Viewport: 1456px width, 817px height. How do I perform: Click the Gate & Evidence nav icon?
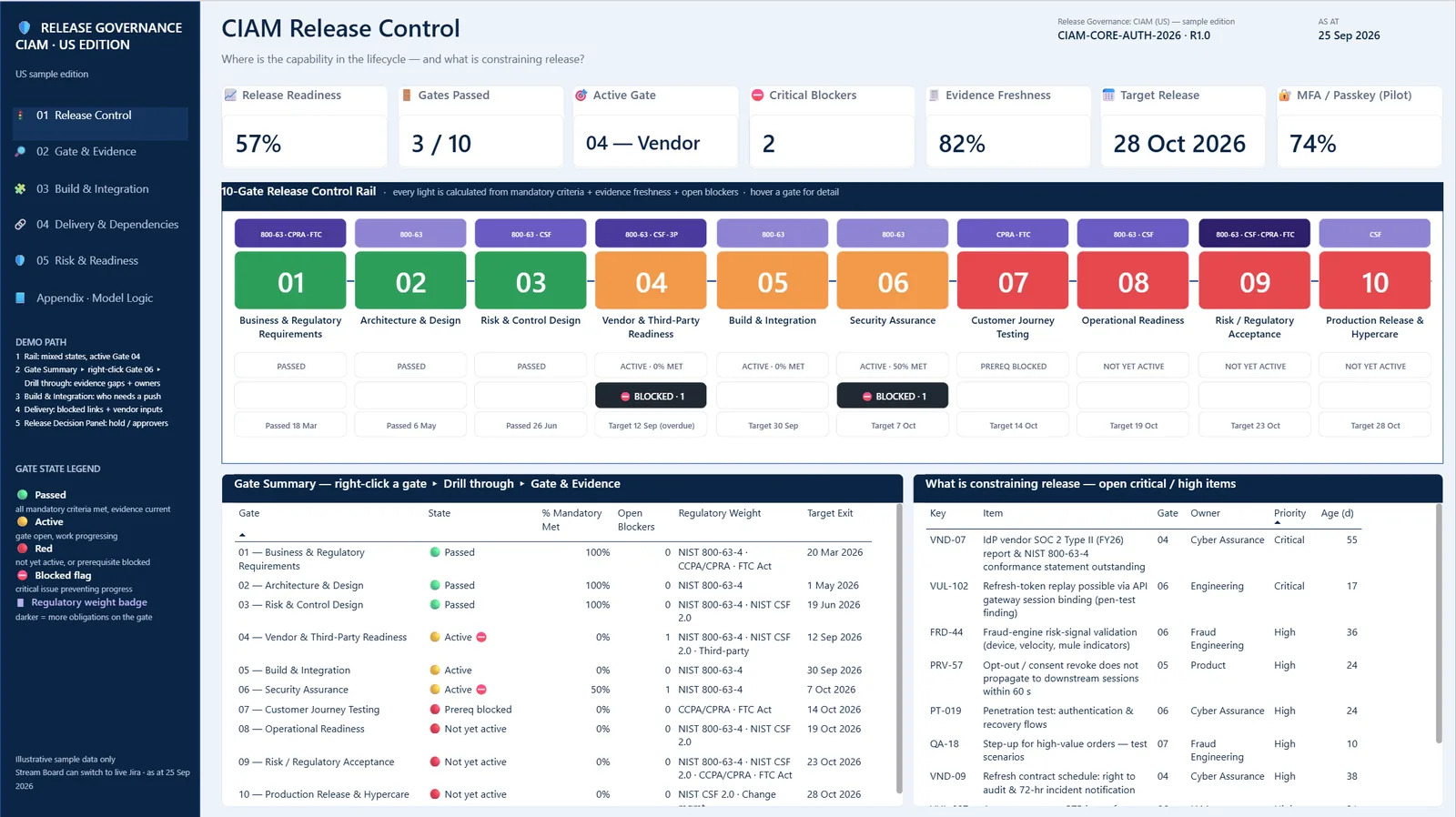tap(20, 152)
